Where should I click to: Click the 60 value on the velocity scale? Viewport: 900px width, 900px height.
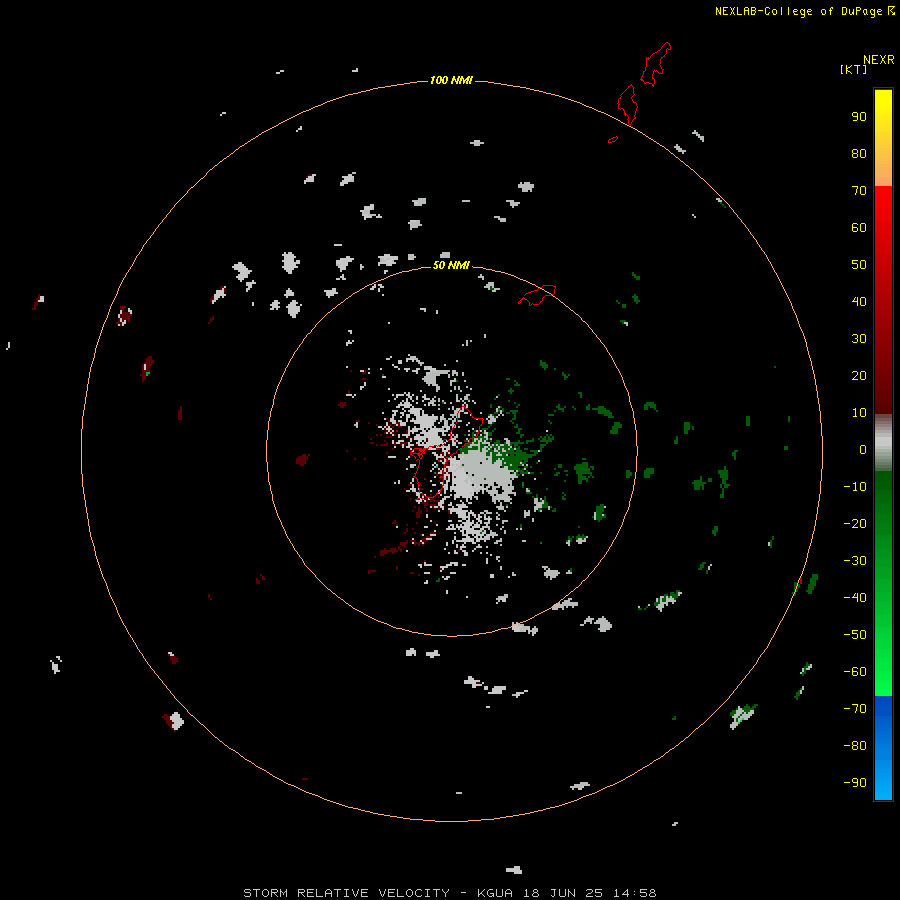pos(859,228)
